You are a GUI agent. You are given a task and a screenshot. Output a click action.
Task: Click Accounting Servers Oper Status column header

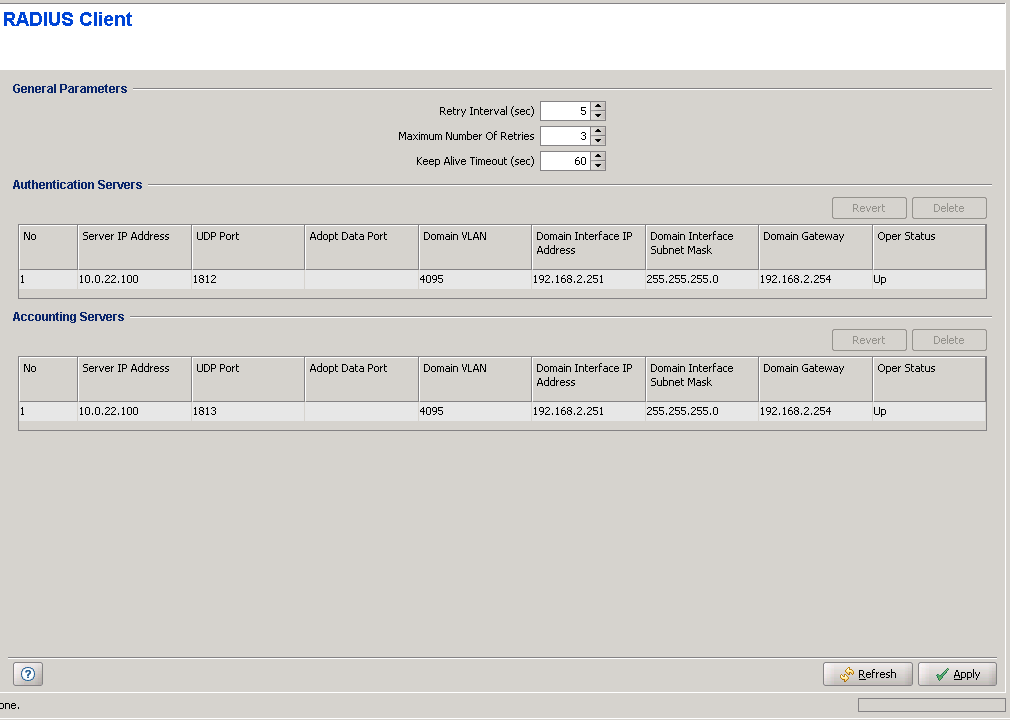click(928, 369)
